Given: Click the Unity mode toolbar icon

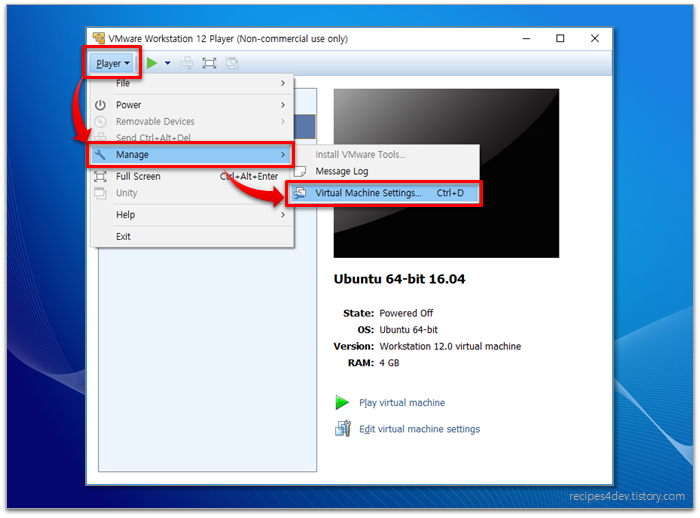Looking at the screenshot, I should (232, 63).
